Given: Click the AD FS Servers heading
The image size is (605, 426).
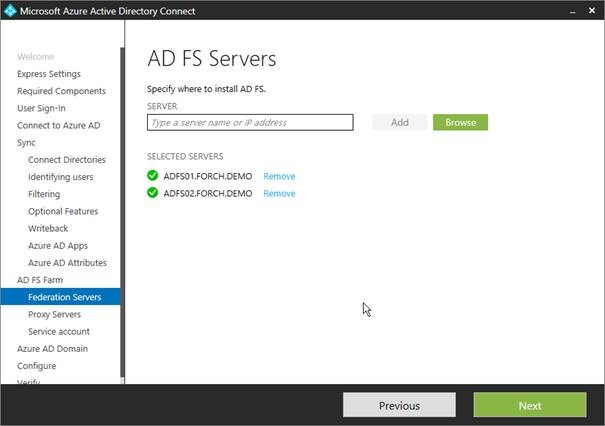Looking at the screenshot, I should point(212,59).
